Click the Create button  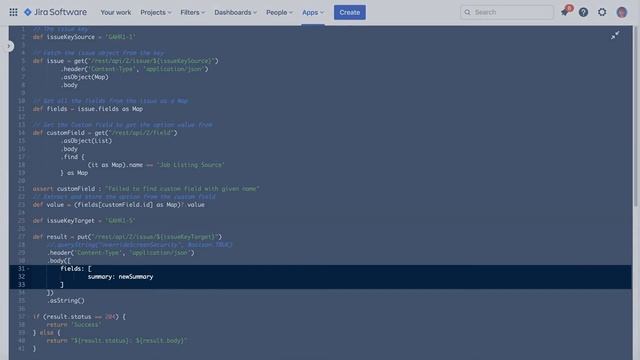tap(350, 12)
